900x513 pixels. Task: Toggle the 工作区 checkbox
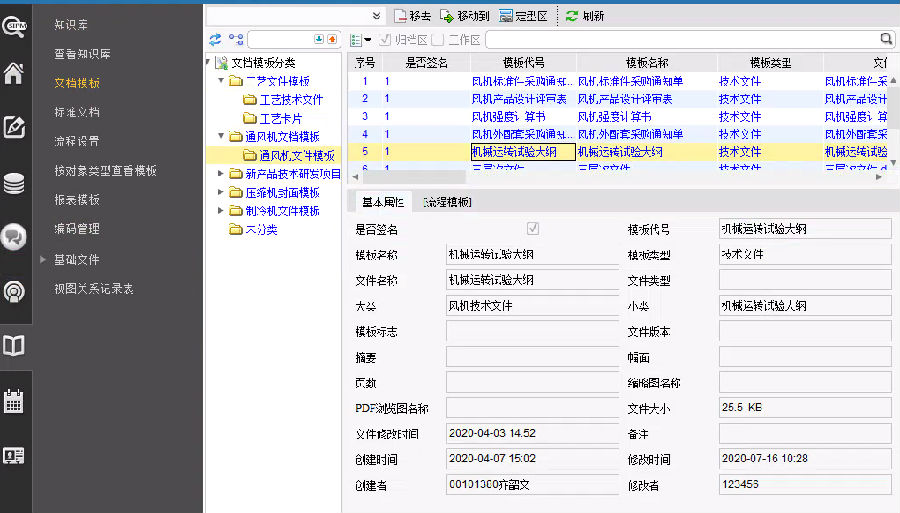[438, 40]
